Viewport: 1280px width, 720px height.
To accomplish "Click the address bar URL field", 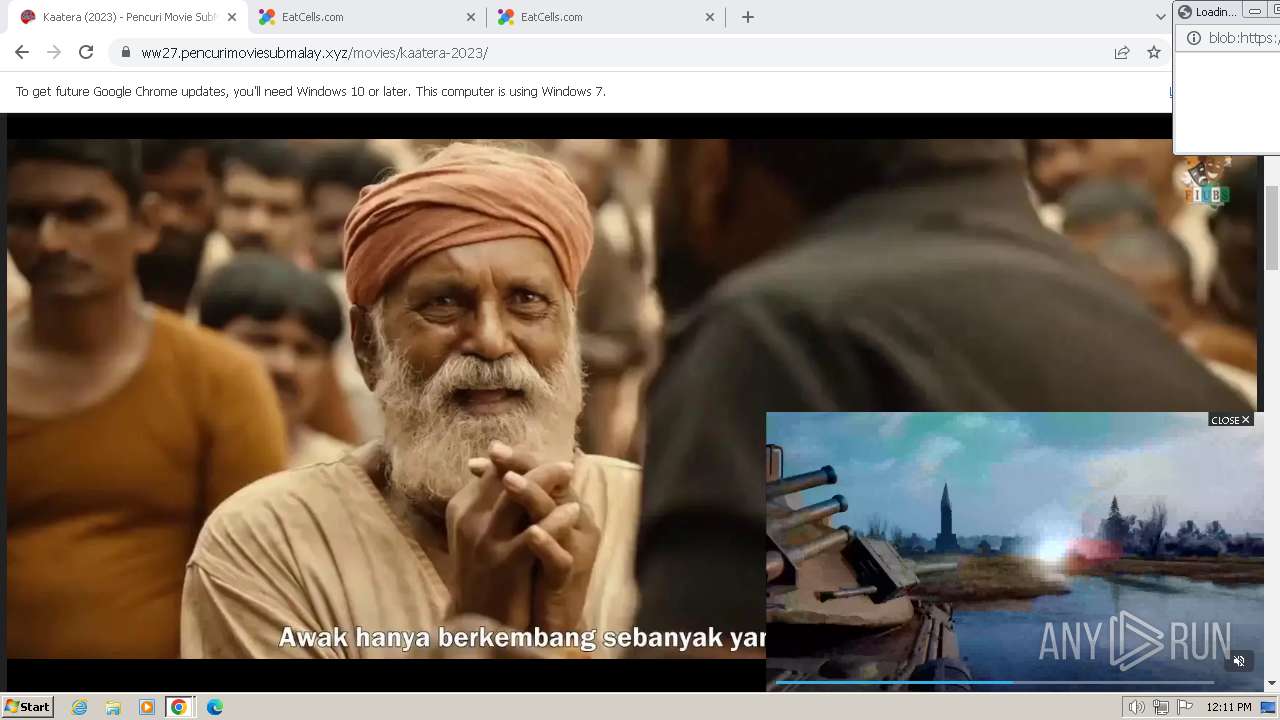I will tap(620, 53).
